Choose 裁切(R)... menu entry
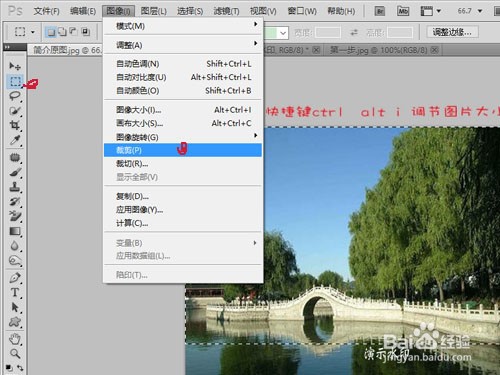This screenshot has width=500, height=375. tap(183, 163)
